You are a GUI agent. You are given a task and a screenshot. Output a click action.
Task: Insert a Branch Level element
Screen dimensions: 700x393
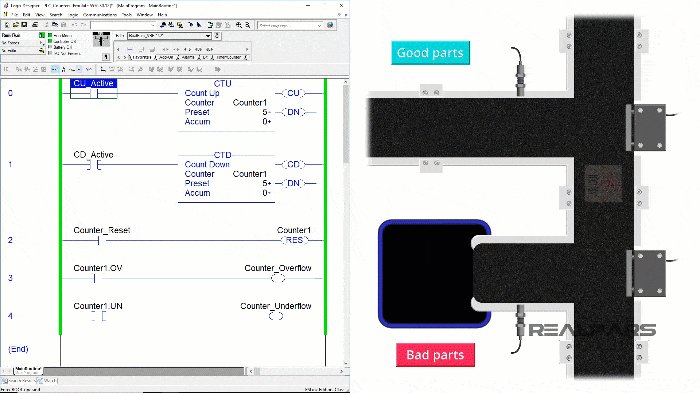152,49
